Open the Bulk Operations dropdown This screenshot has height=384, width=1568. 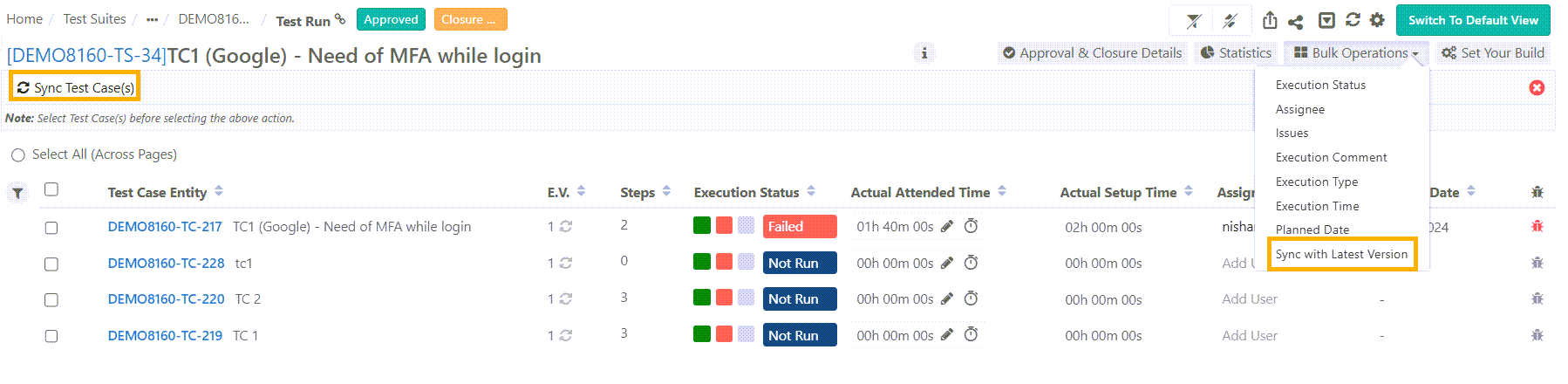[1355, 53]
